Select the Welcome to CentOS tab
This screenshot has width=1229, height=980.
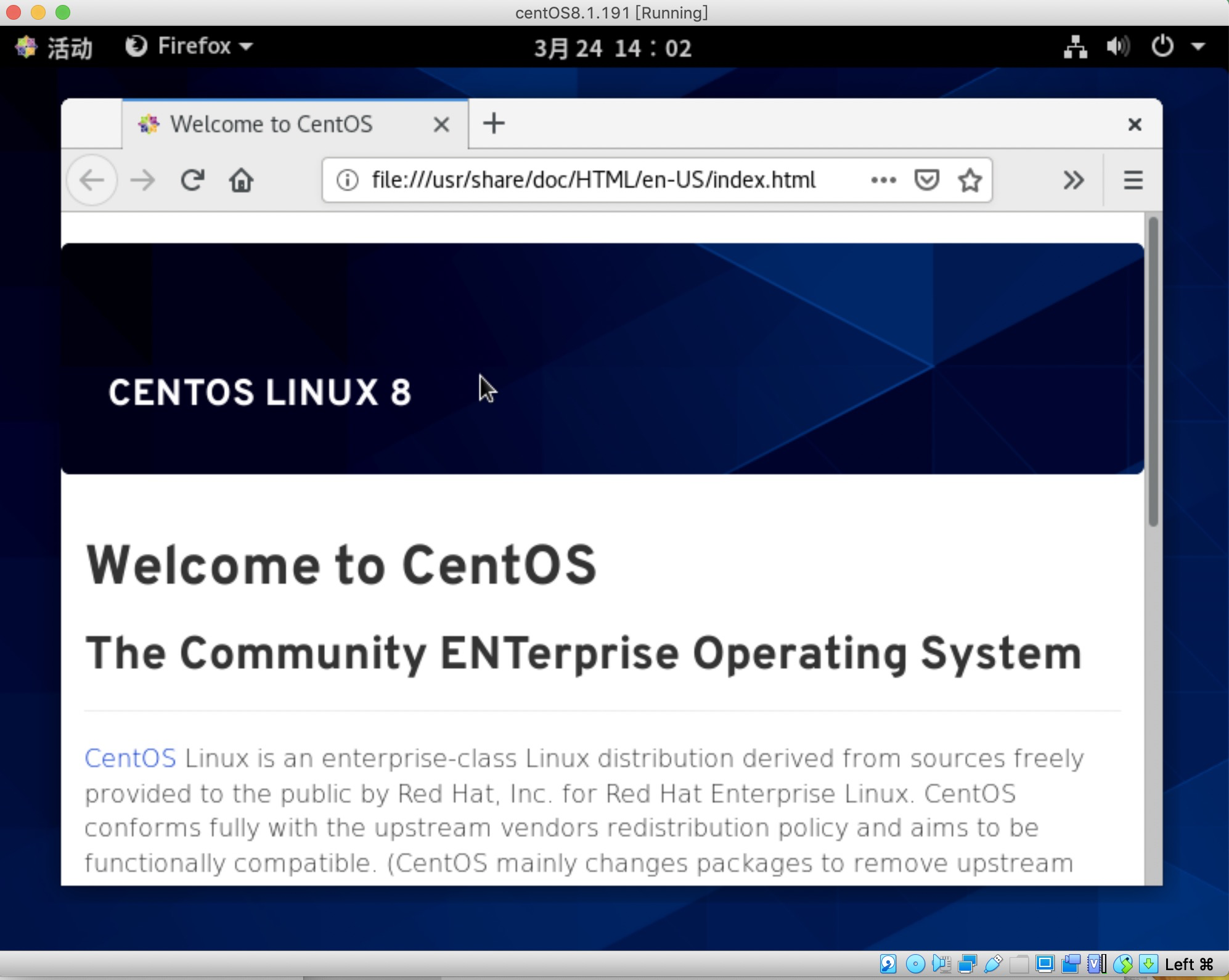[x=271, y=124]
